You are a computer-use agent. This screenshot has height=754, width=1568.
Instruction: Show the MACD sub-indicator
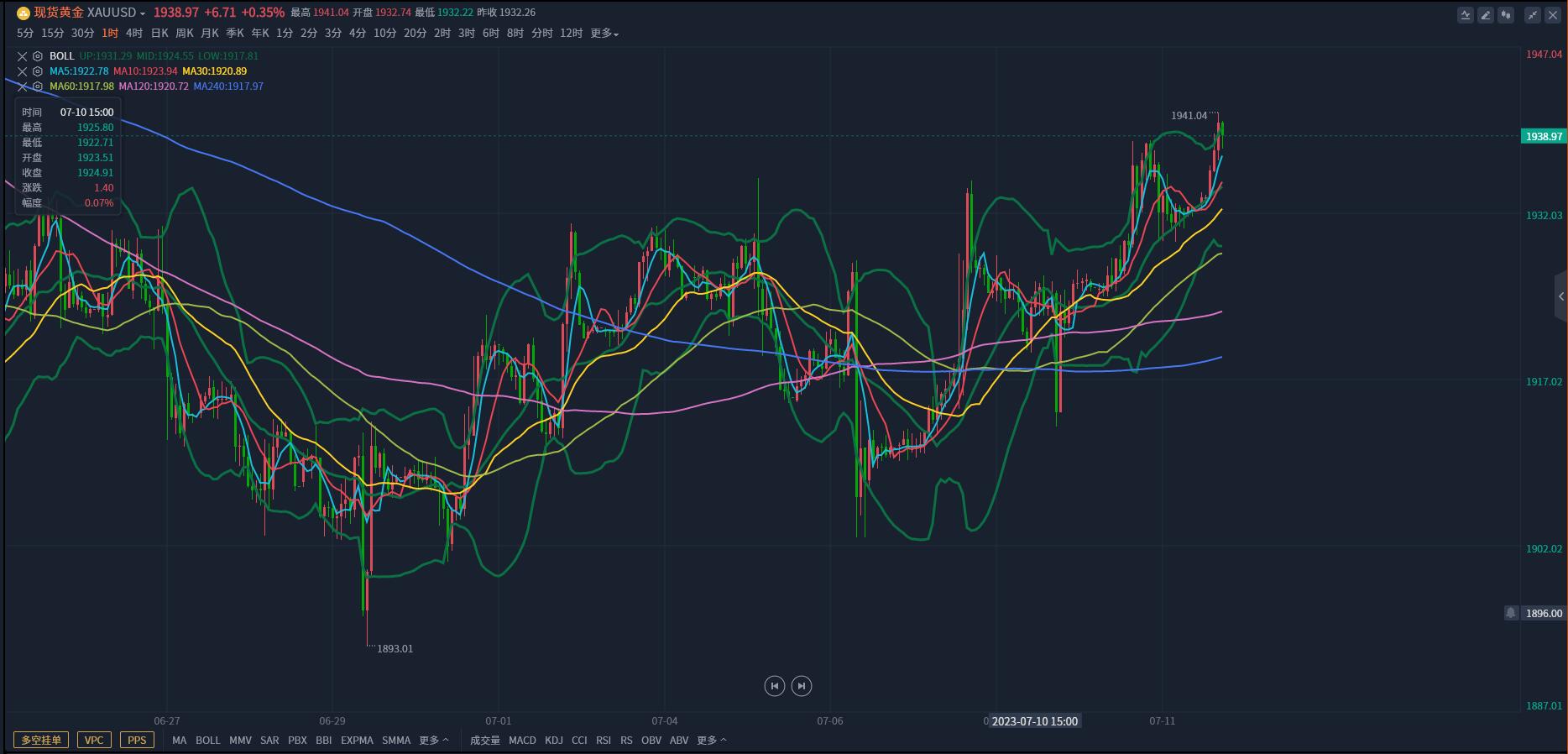[x=522, y=741]
